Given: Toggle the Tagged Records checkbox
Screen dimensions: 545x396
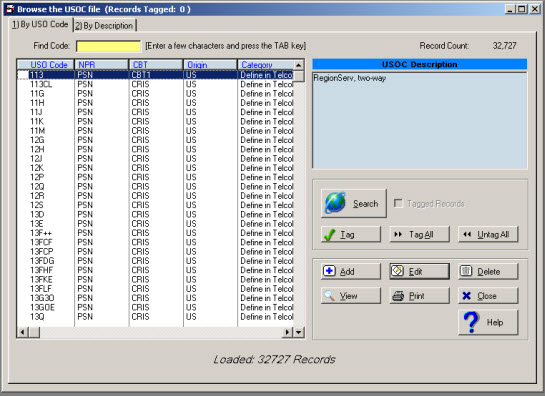Looking at the screenshot, I should (398, 203).
